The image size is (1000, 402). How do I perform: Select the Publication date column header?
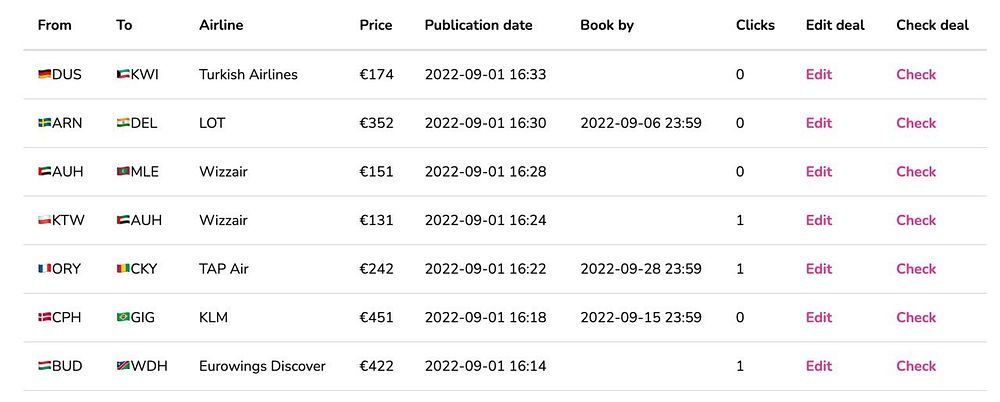(478, 26)
